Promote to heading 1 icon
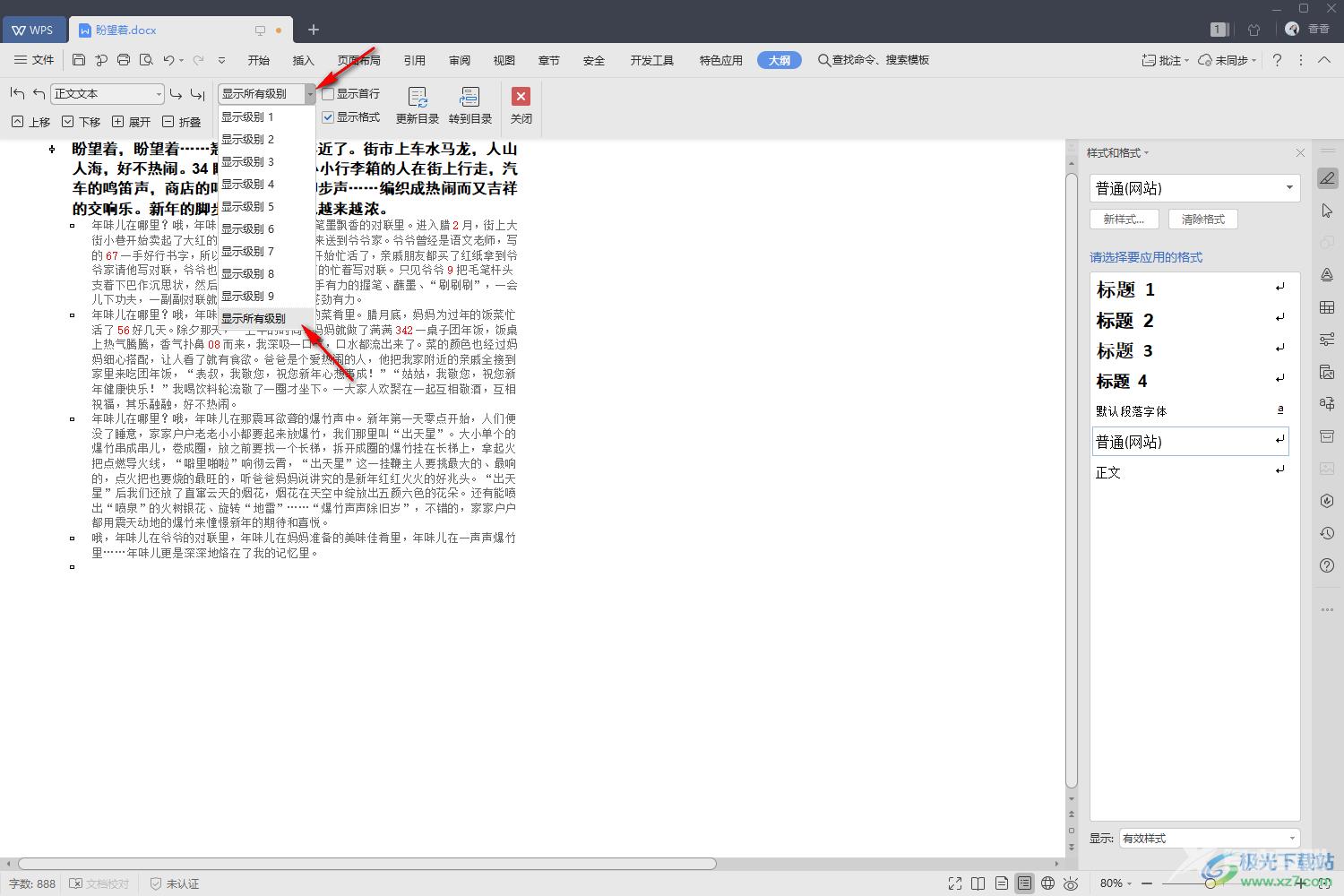 [x=17, y=93]
